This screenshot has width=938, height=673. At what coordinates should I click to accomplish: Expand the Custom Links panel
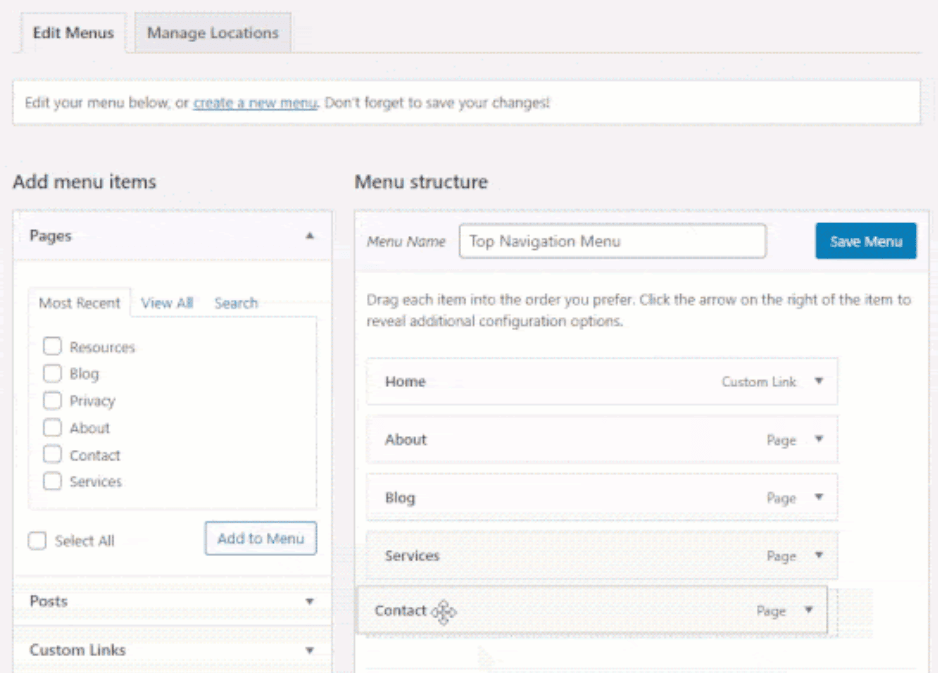pyautogui.click(x=309, y=650)
